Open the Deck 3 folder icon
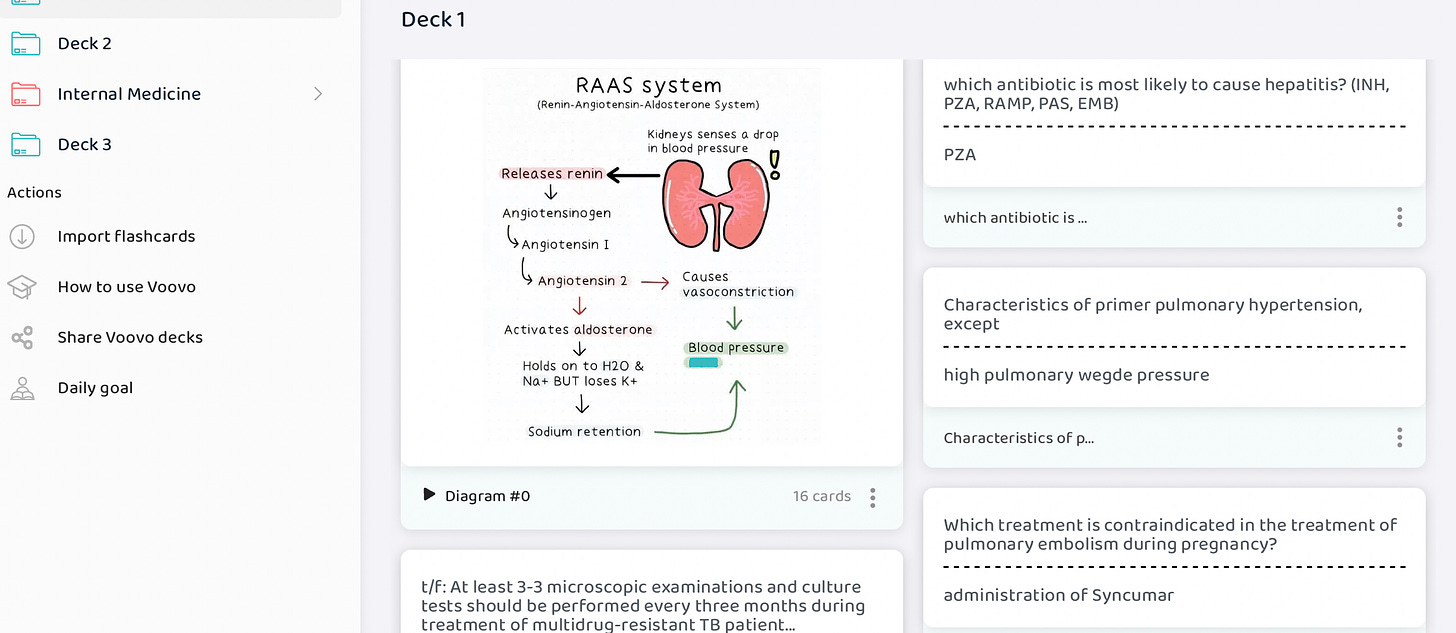1456x633 pixels. [x=25, y=144]
